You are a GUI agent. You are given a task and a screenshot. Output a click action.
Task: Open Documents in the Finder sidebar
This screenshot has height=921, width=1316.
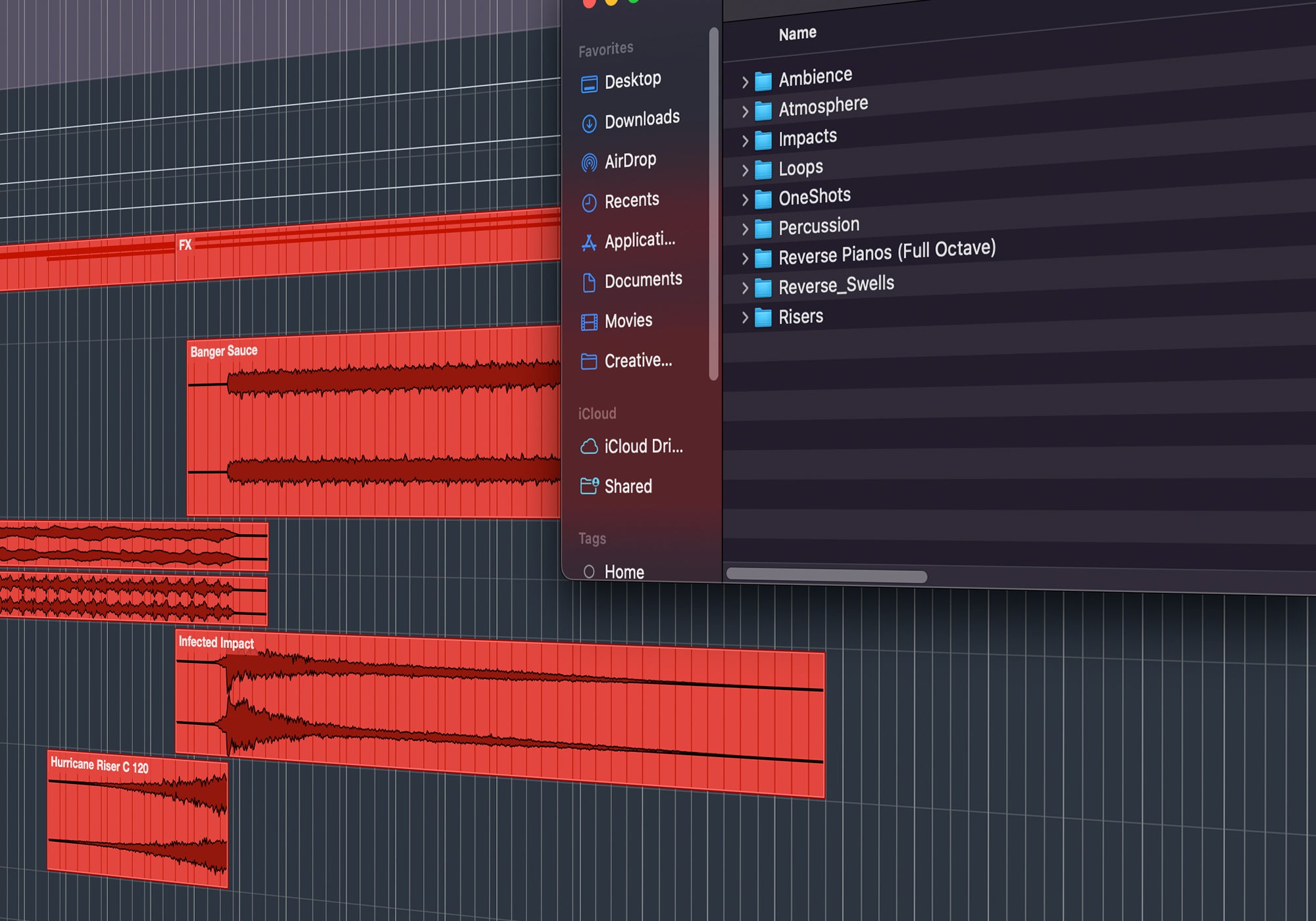pos(643,281)
